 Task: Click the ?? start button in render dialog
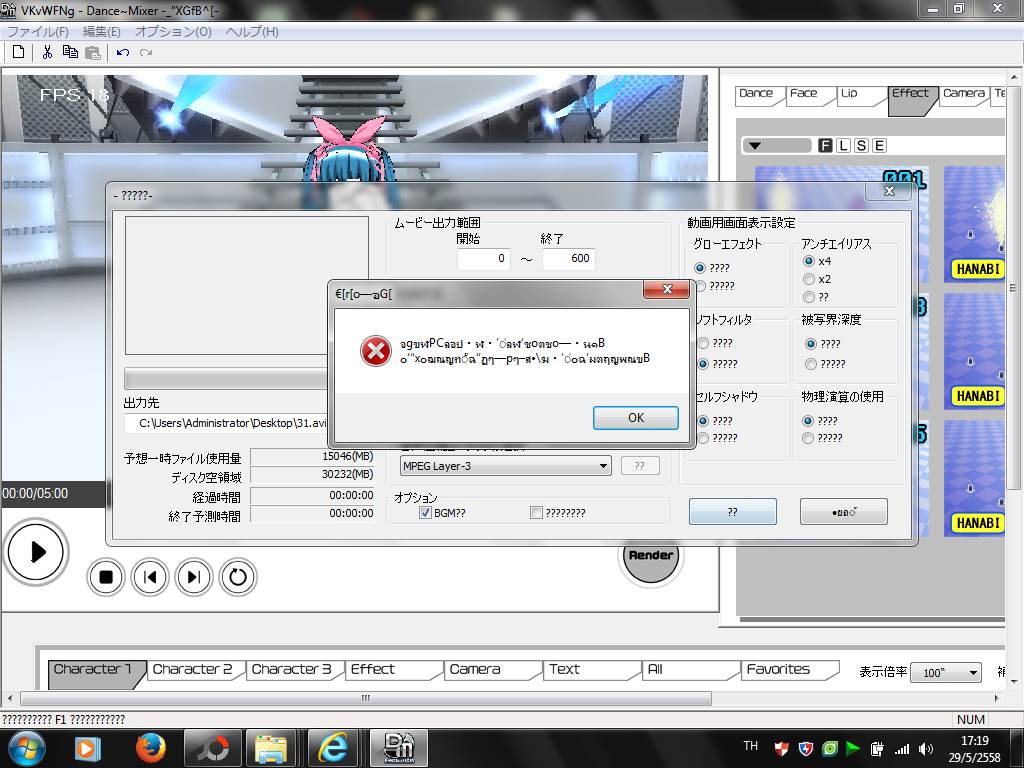733,511
